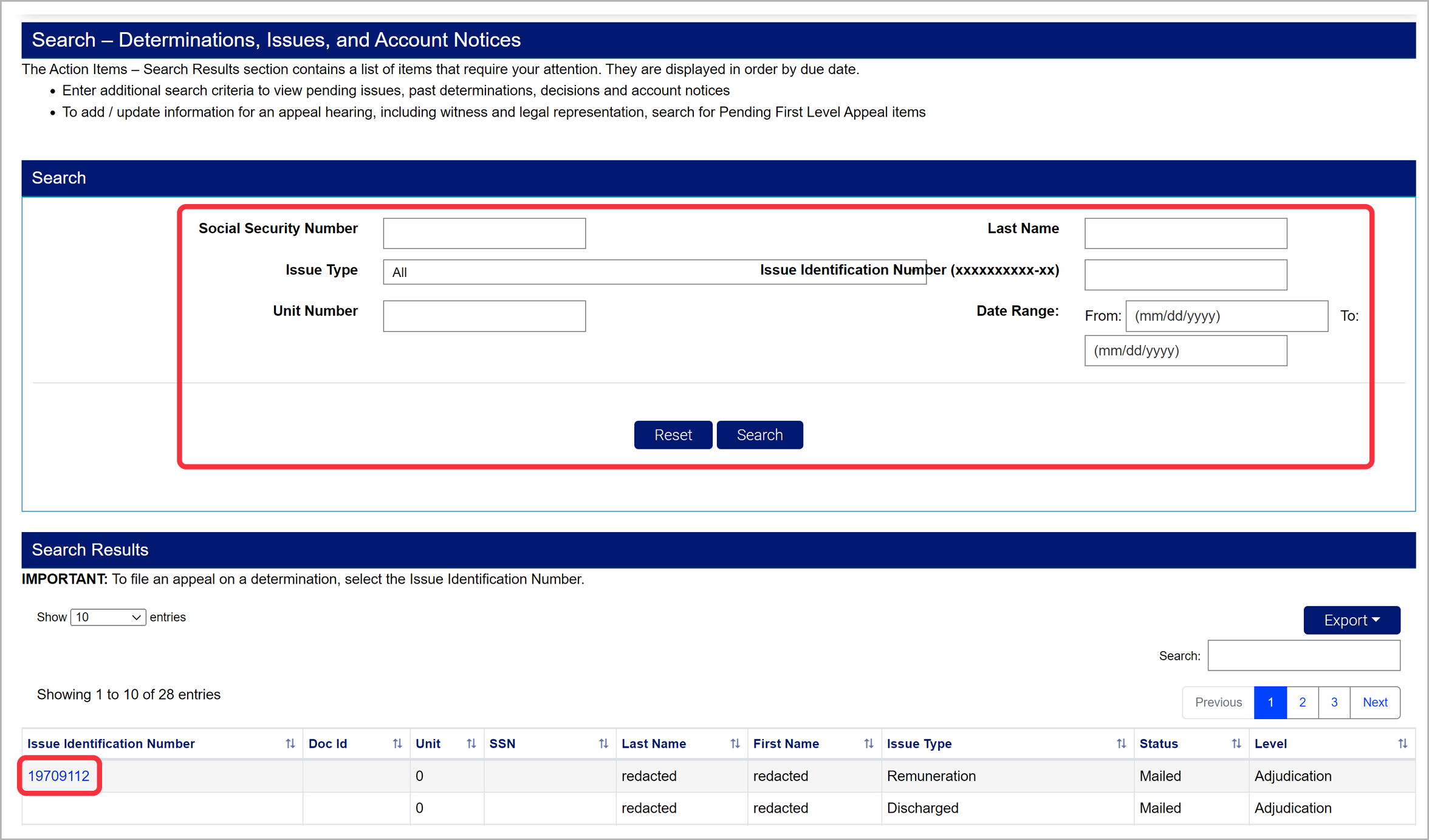1429x840 pixels.
Task: Click the blue Search button
Action: click(x=759, y=435)
